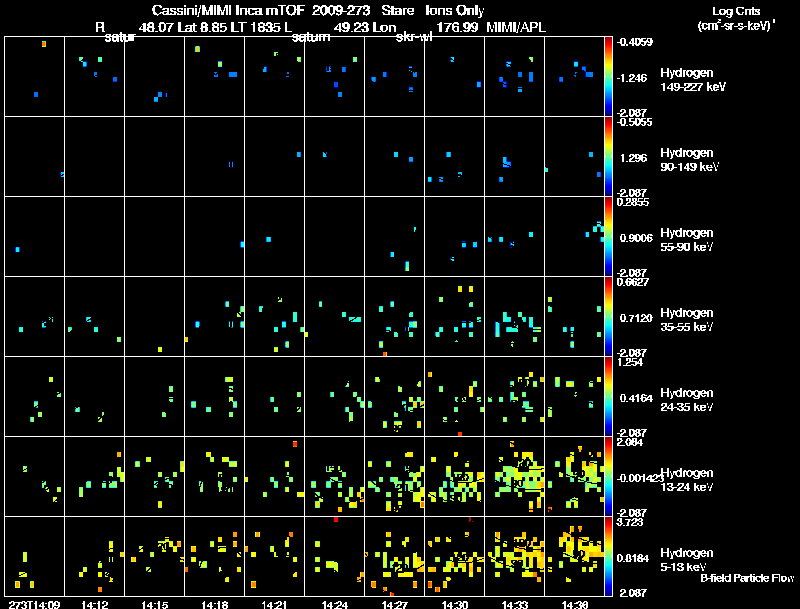This screenshot has width=800, height=609.
Task: Click the Hydrogen 149-227 keV color bar
Action: [608, 77]
